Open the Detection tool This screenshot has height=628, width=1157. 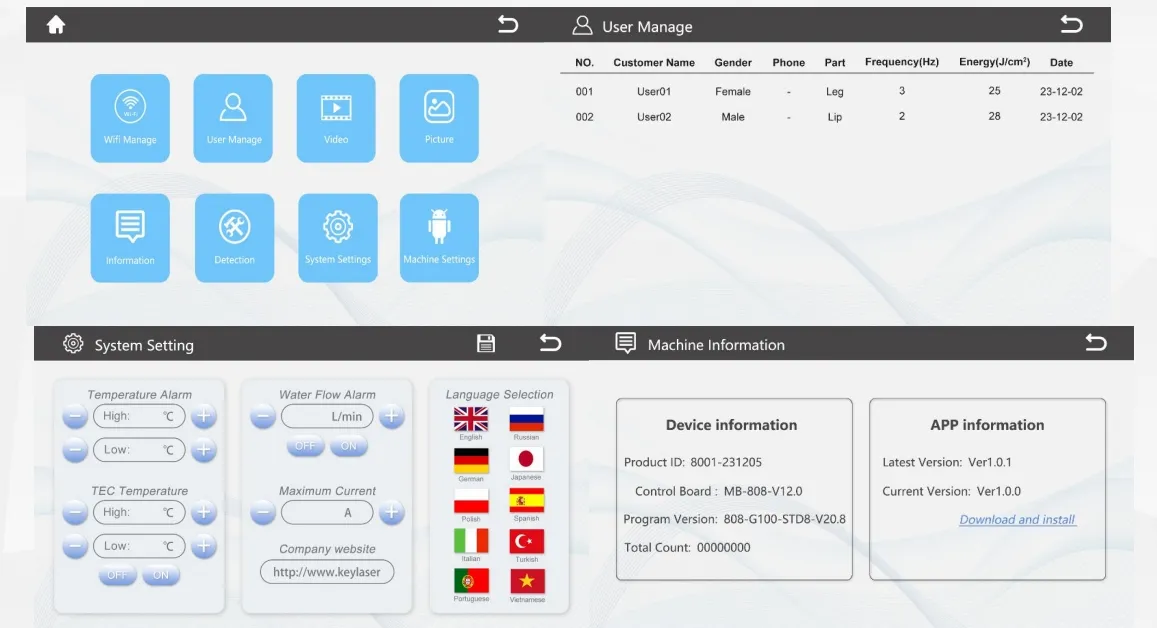pyautogui.click(x=234, y=237)
